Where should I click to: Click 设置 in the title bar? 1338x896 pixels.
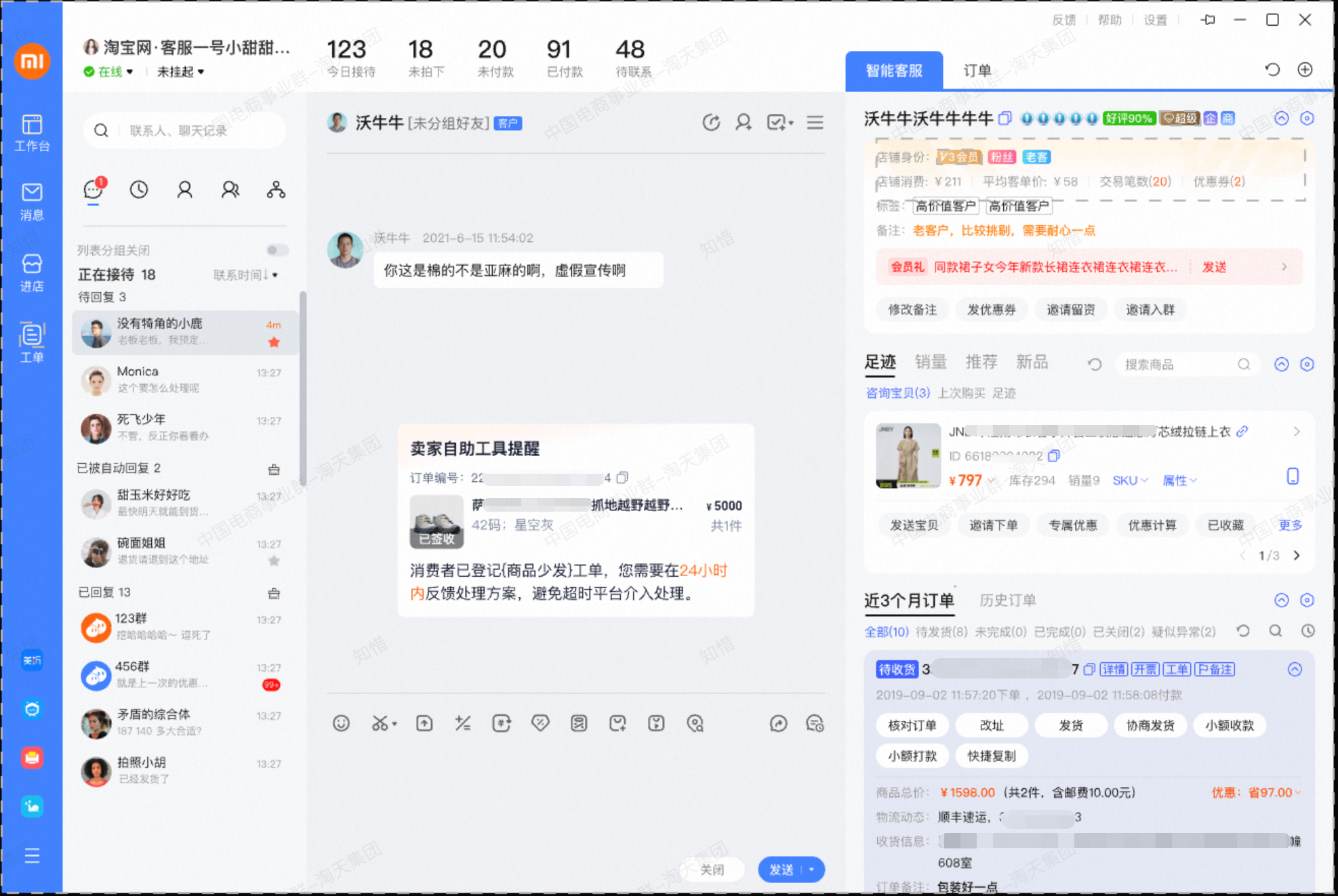[1156, 20]
